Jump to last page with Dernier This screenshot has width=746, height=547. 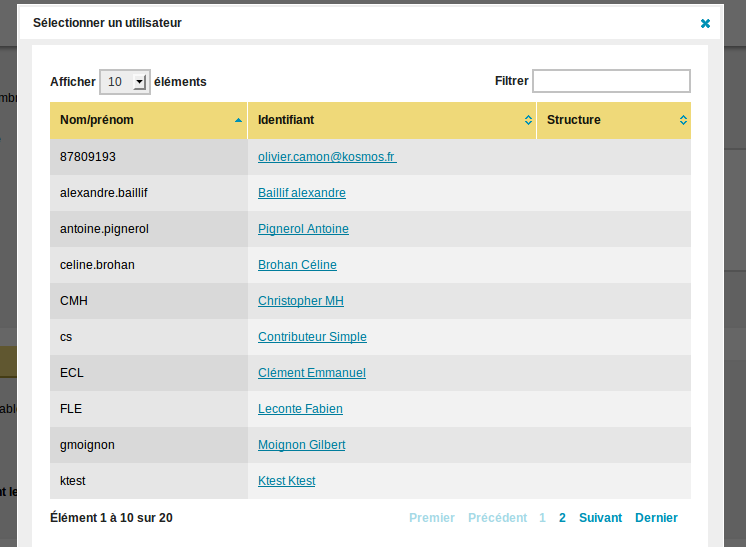pyautogui.click(x=656, y=518)
